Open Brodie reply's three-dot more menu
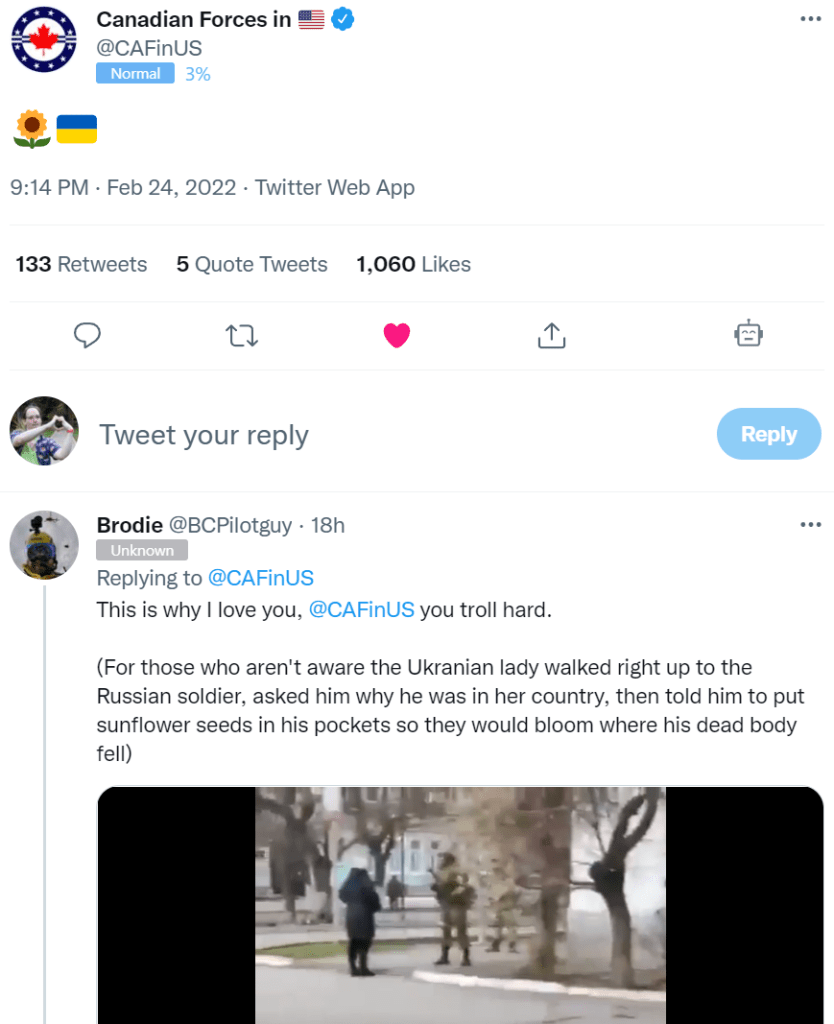This screenshot has width=834, height=1024. pyautogui.click(x=811, y=524)
